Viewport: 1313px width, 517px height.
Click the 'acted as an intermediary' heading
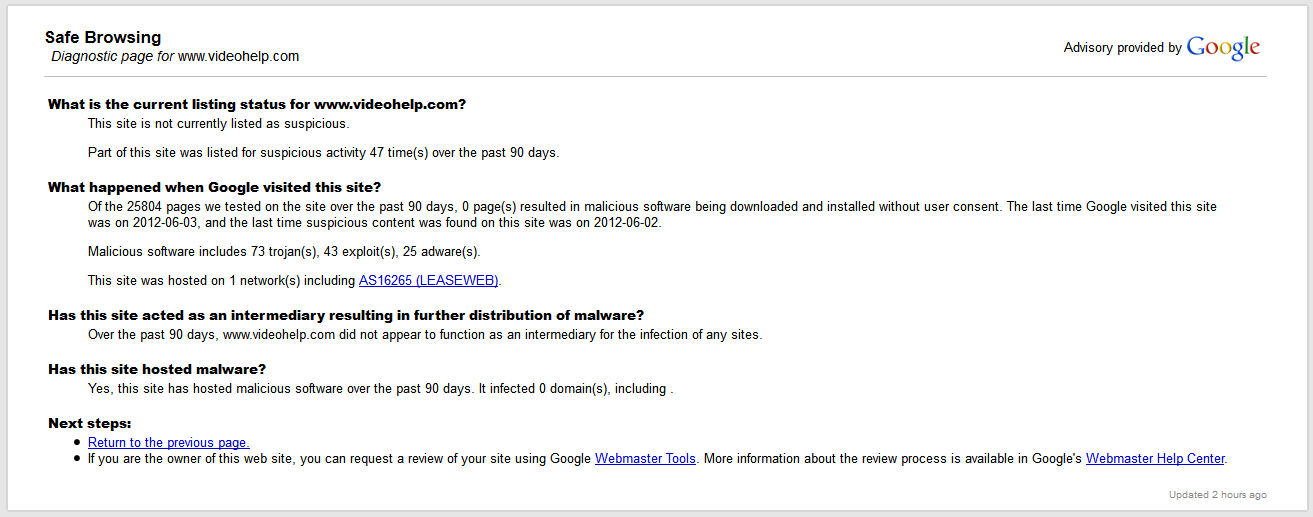click(x=346, y=315)
